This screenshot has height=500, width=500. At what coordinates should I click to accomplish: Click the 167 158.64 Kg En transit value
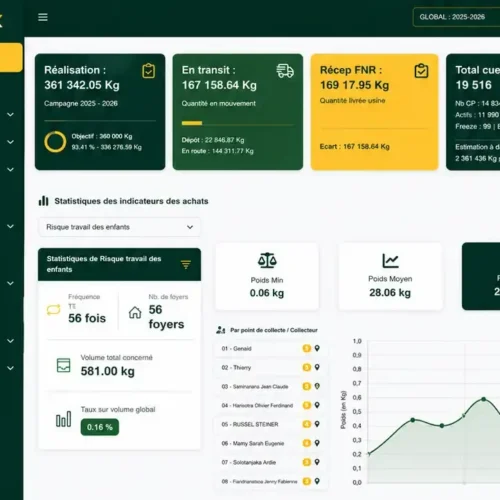pos(219,85)
